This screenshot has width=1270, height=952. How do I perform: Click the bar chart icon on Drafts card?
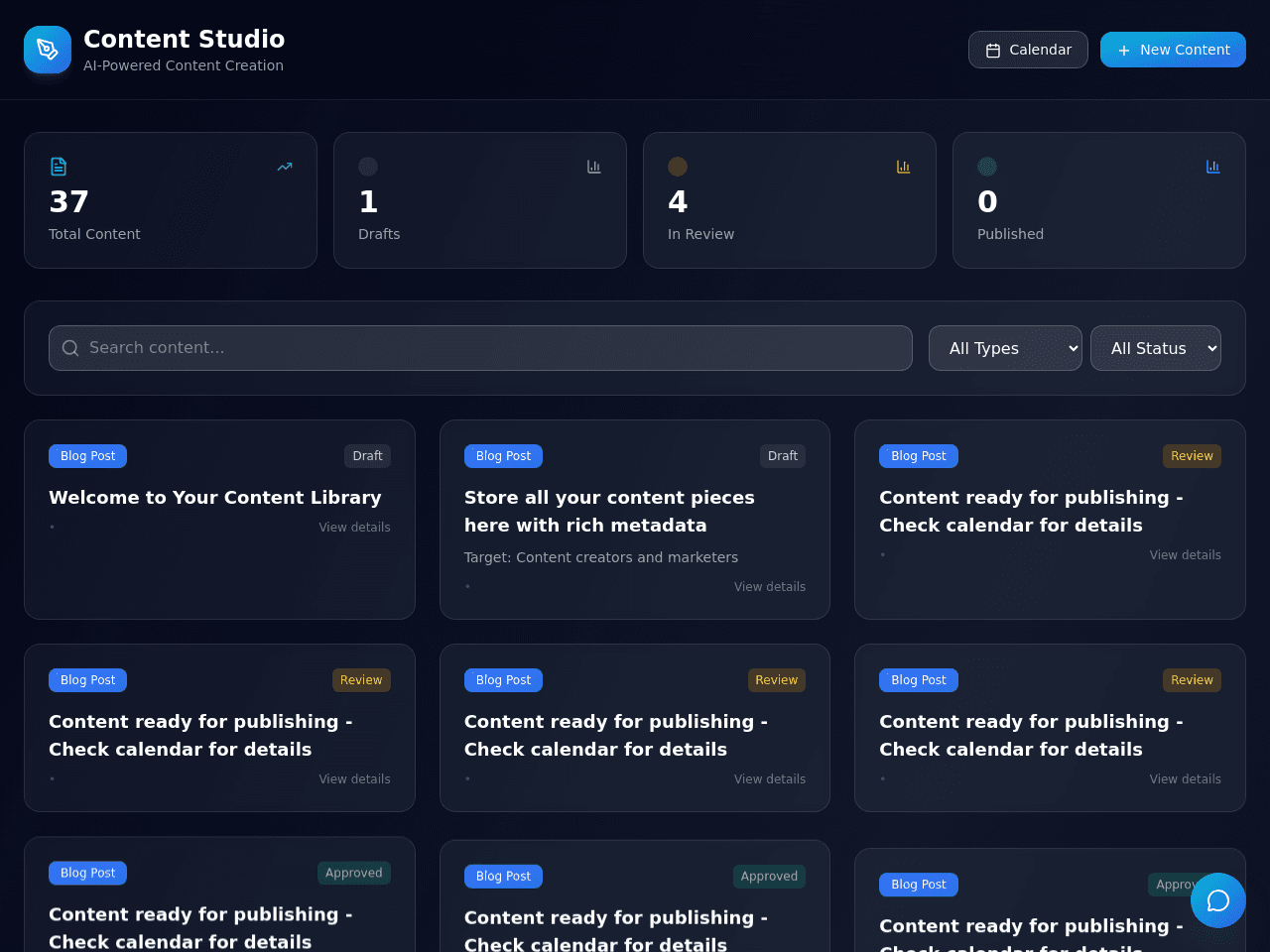(x=594, y=167)
